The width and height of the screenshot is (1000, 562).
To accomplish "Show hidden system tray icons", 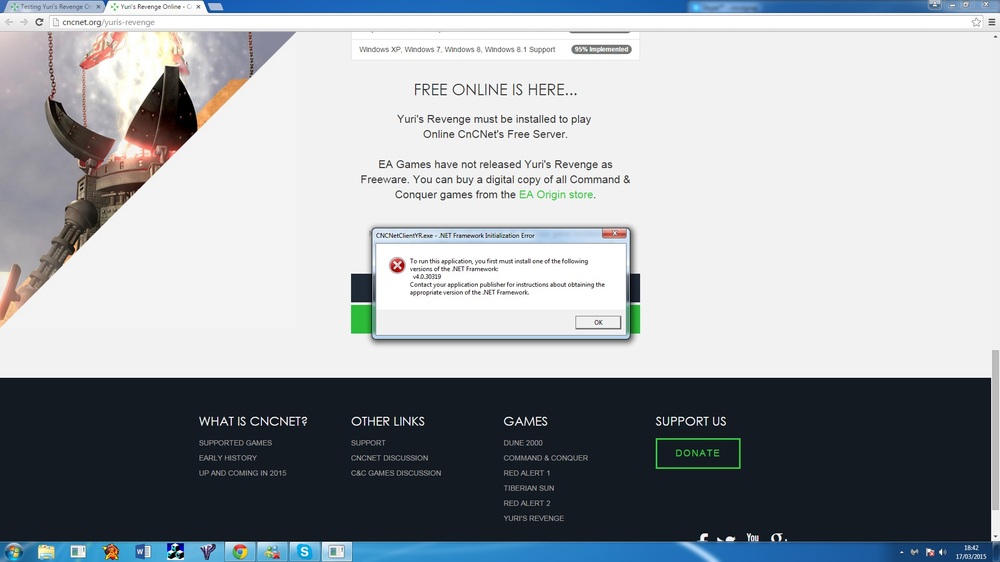I will pos(903,552).
